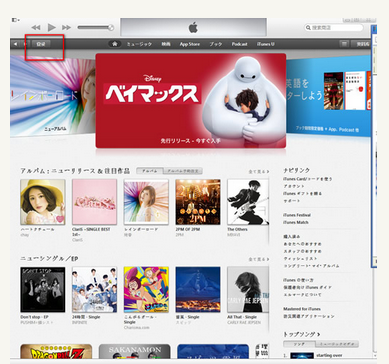Viewport: 389px width, 364px height.
Task: Expand the トップソング heading arrow
Action: pyautogui.click(x=319, y=334)
